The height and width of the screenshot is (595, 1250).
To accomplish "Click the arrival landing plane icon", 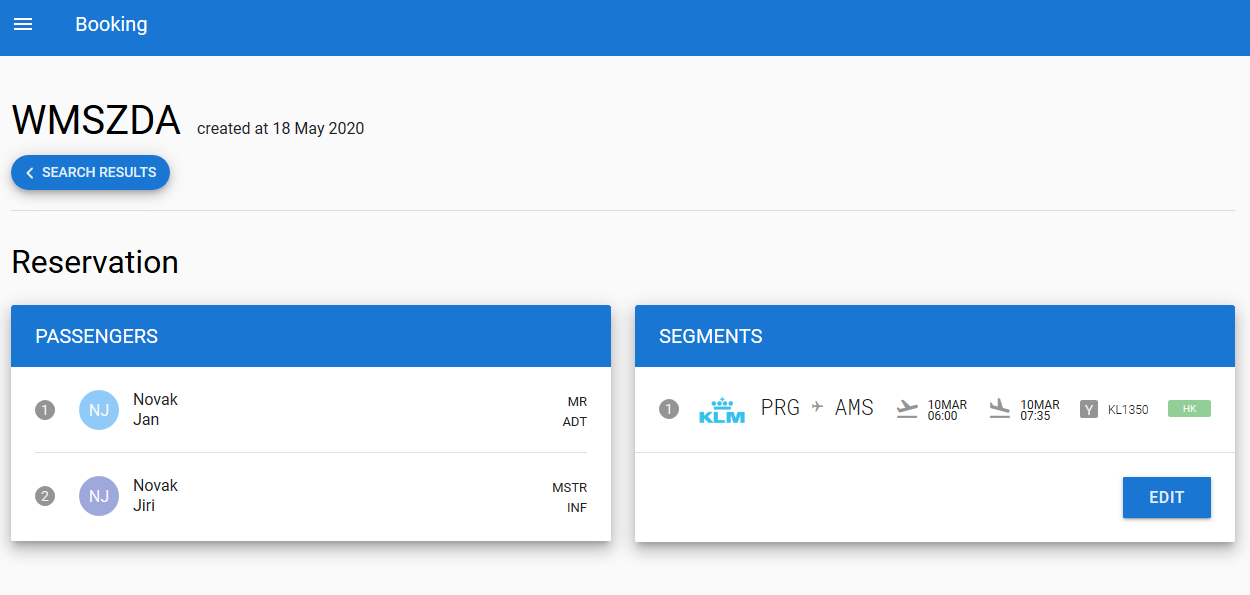I will tap(999, 409).
